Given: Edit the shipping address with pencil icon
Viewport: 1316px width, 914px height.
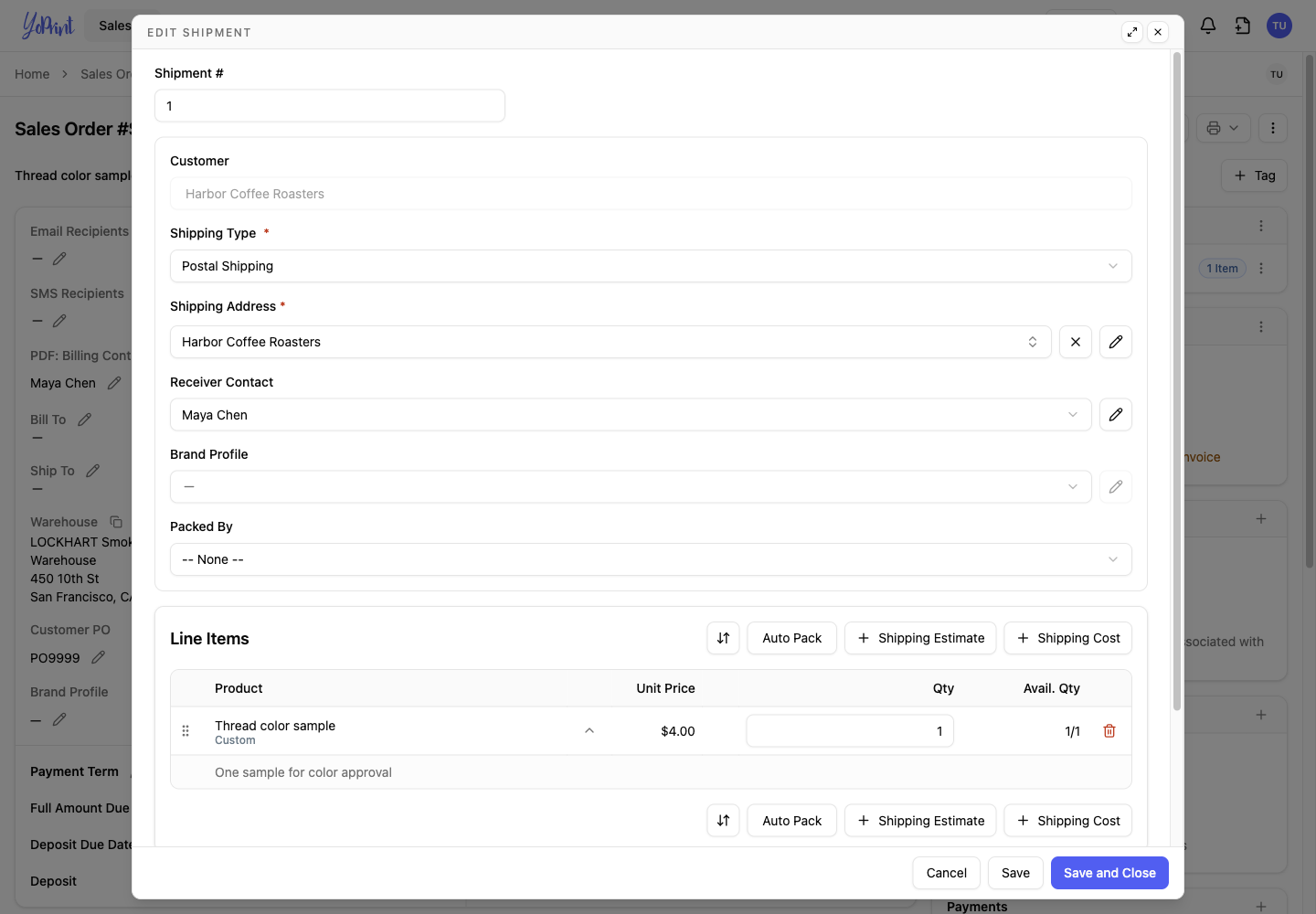Looking at the screenshot, I should pos(1116,342).
